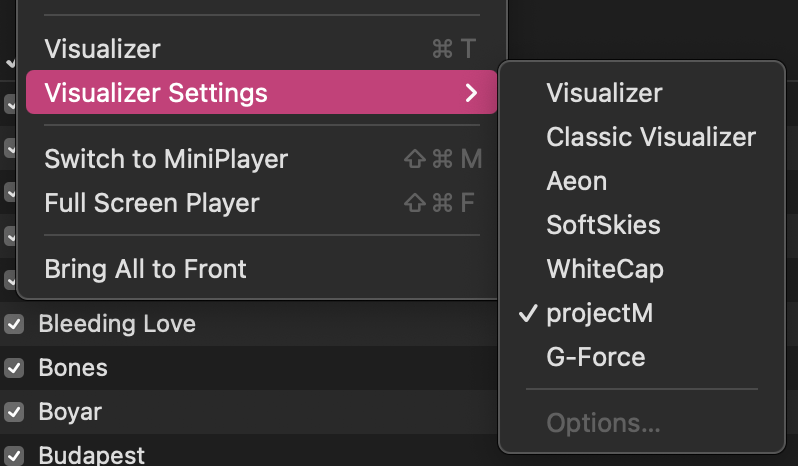Uncheck the Bleeding Love song checkbox

click(x=14, y=324)
